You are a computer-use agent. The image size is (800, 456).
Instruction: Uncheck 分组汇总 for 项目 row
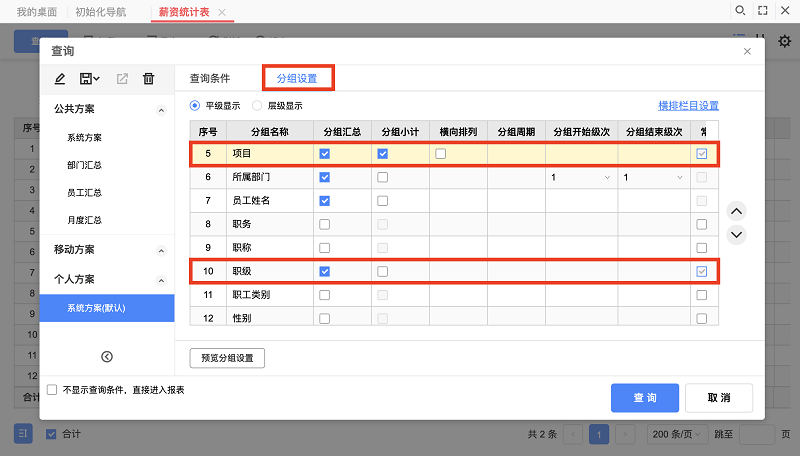[x=324, y=154]
